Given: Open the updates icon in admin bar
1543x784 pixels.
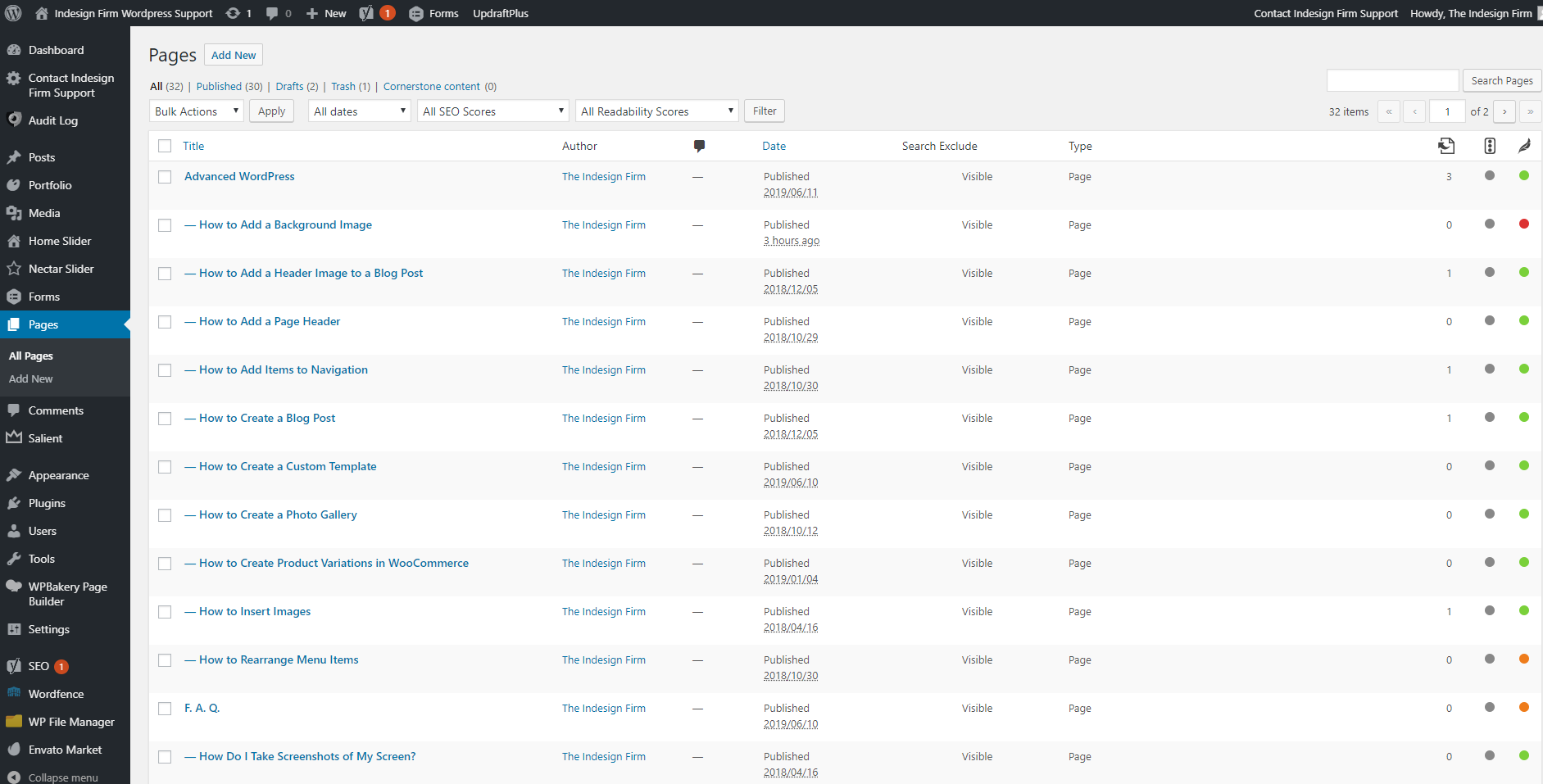Looking at the screenshot, I should [x=233, y=13].
